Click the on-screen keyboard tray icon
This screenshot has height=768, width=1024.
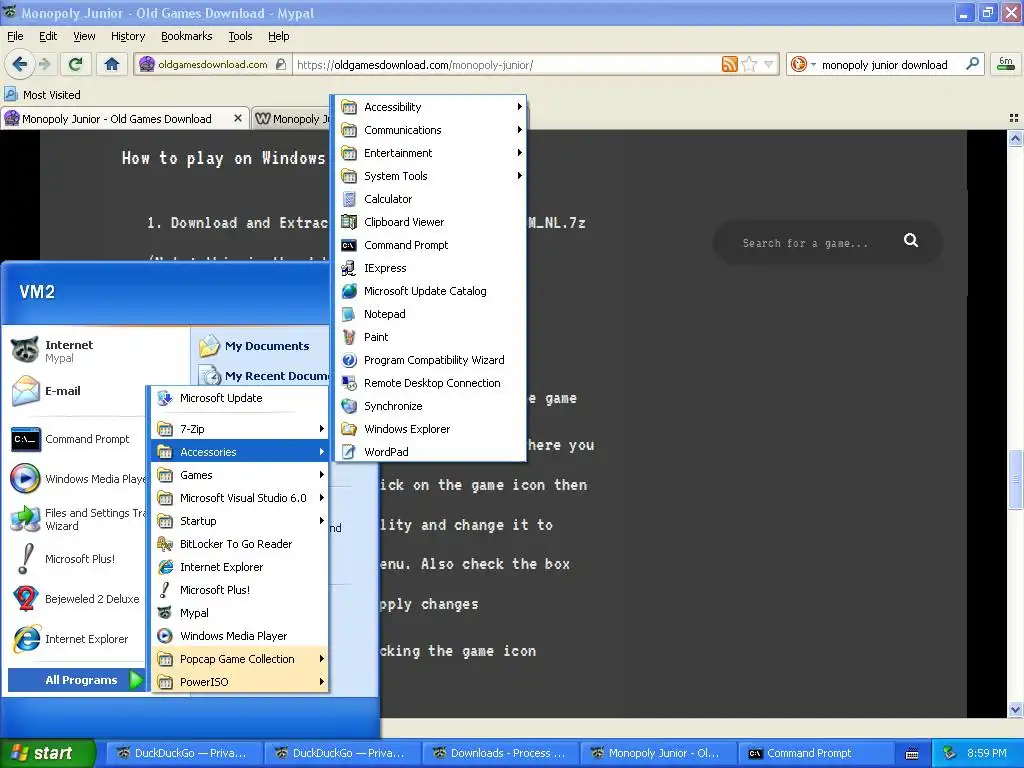(x=912, y=754)
